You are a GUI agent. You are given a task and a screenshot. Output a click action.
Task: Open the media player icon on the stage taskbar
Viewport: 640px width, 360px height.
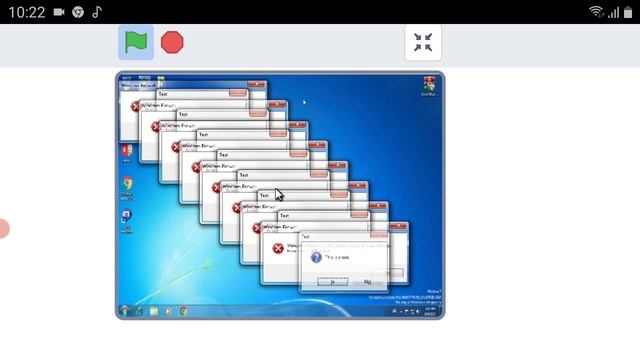click(x=169, y=311)
